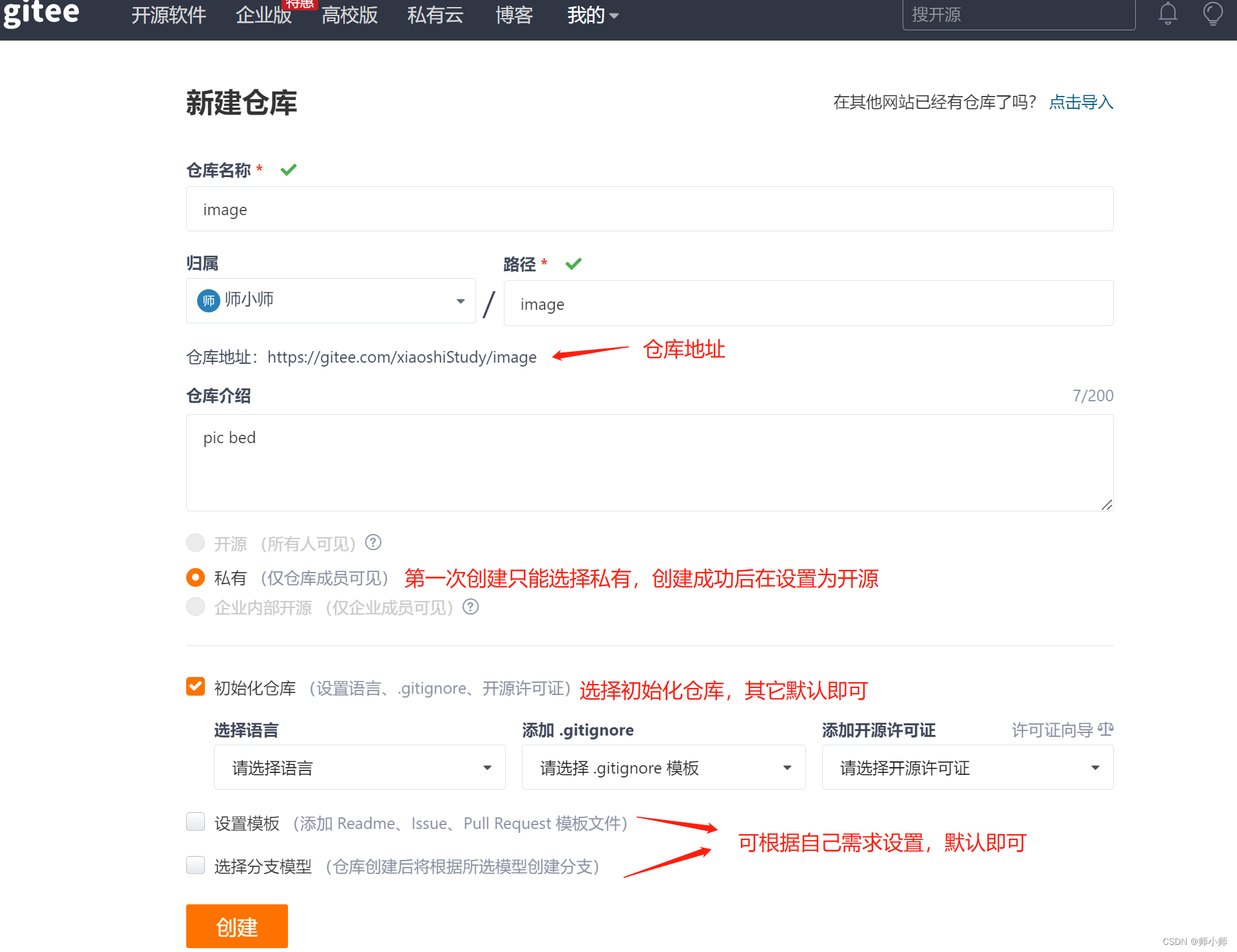Go to 开源软件 in navigation bar

coord(169,15)
